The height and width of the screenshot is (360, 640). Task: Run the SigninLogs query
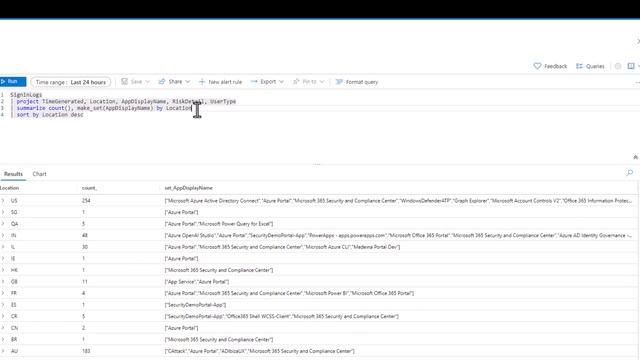13,82
